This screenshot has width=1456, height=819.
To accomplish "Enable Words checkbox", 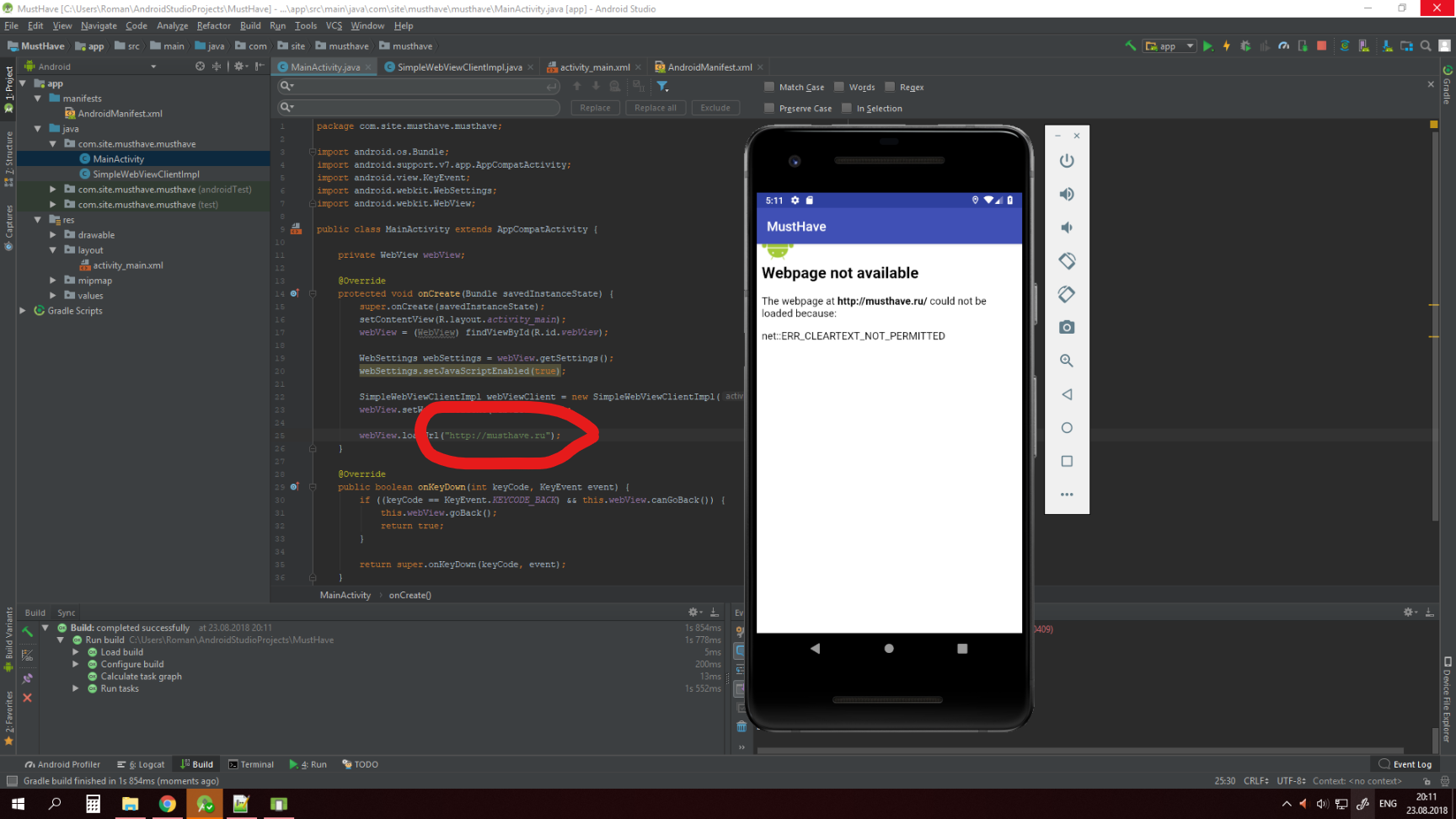I will [x=839, y=87].
